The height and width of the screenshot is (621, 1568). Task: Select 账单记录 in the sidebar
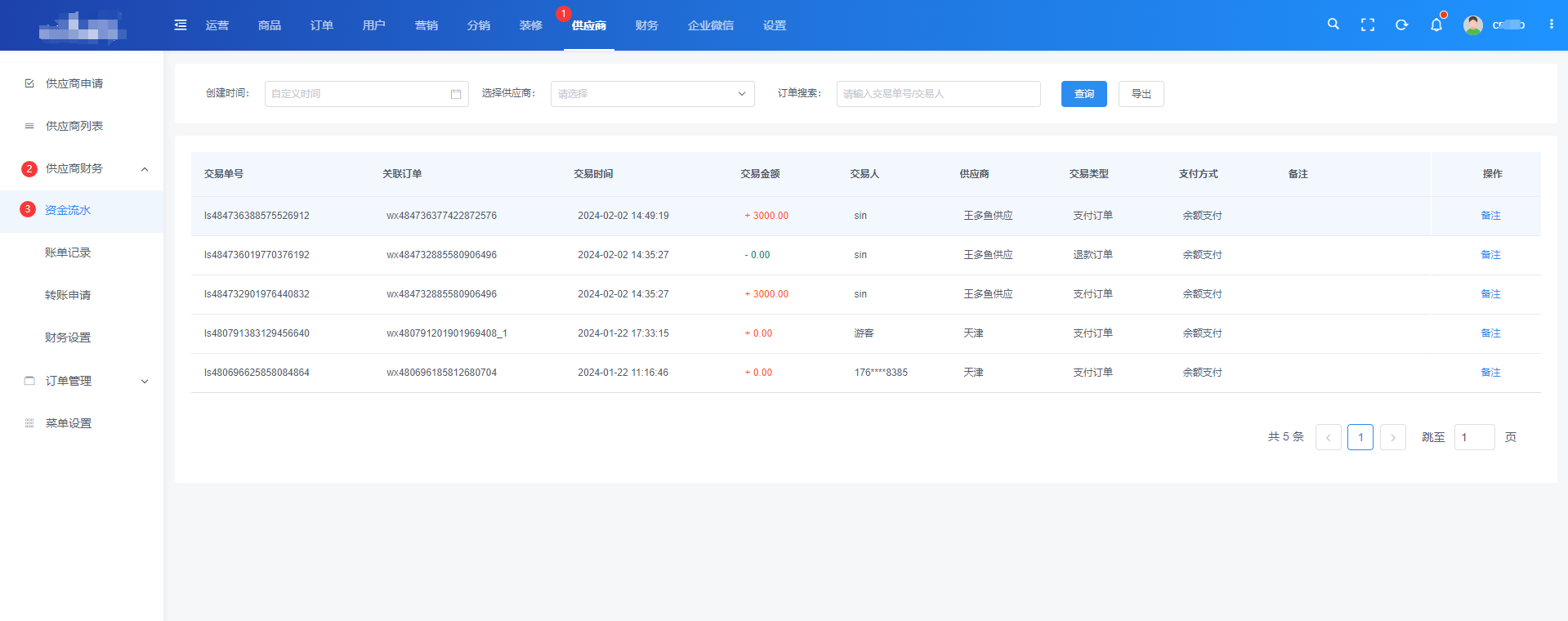68,252
